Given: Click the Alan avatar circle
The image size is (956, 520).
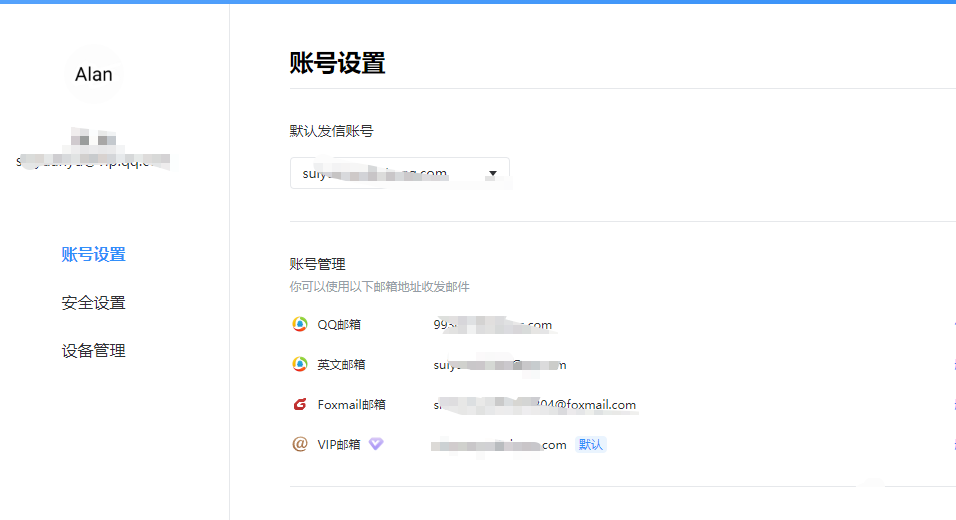Looking at the screenshot, I should 93,74.
